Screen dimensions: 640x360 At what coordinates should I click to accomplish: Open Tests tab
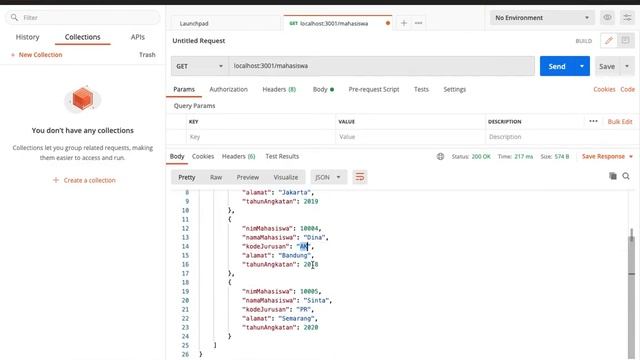click(x=421, y=89)
